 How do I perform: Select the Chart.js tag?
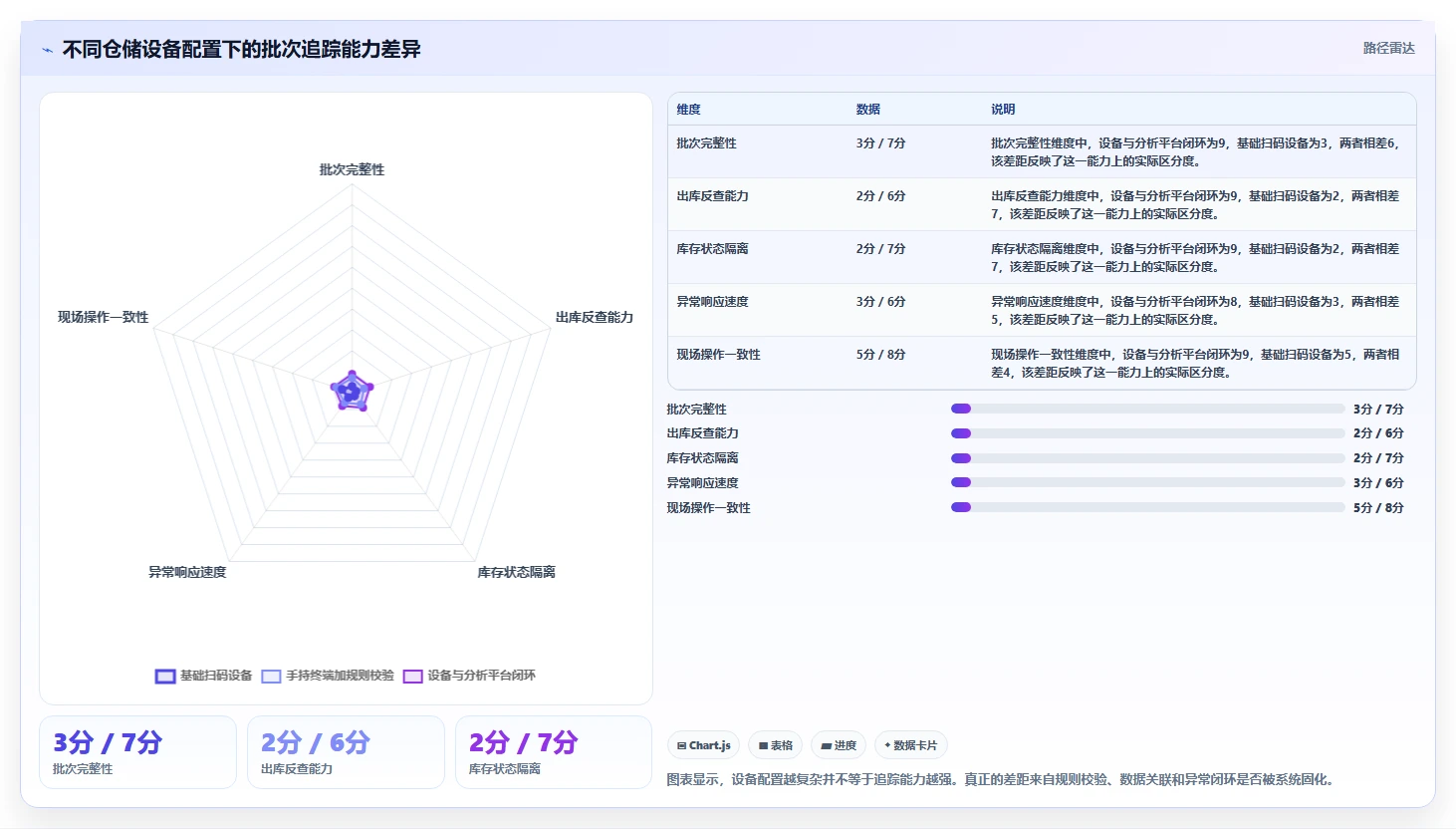703,745
